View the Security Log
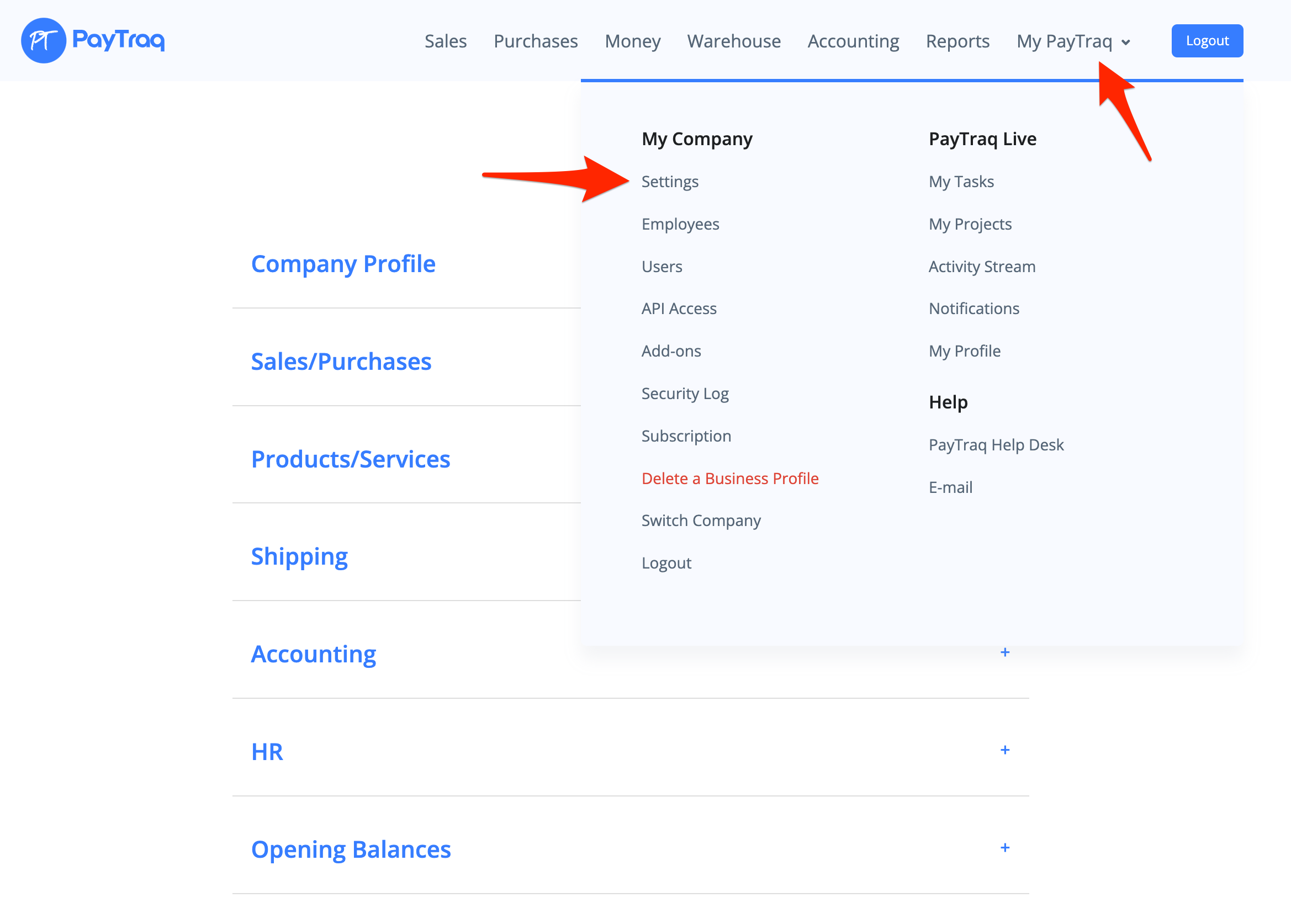The width and height of the screenshot is (1291, 924). tap(684, 393)
